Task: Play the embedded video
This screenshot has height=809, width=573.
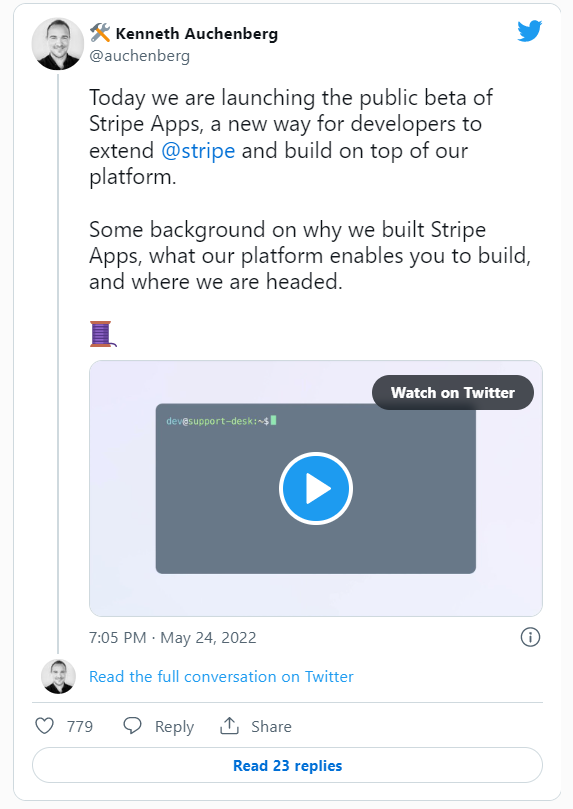Action: coord(316,488)
